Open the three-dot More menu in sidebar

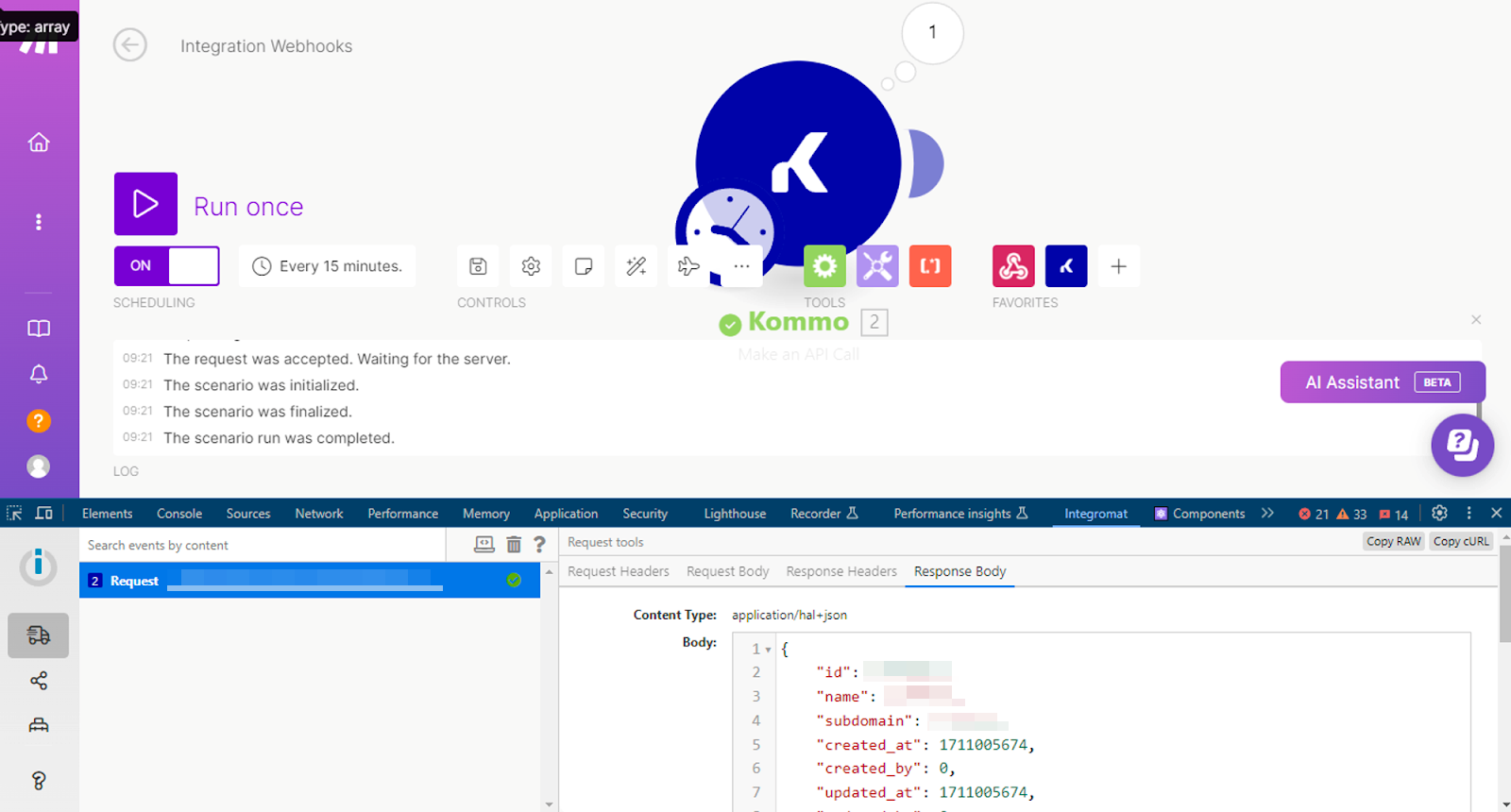click(x=39, y=222)
